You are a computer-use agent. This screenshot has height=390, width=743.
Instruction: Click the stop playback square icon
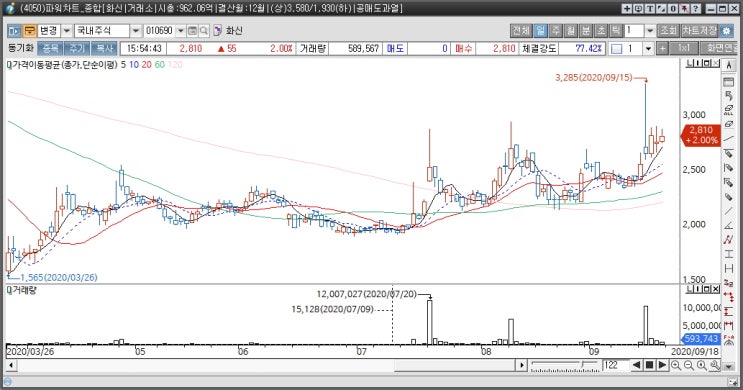649,365
